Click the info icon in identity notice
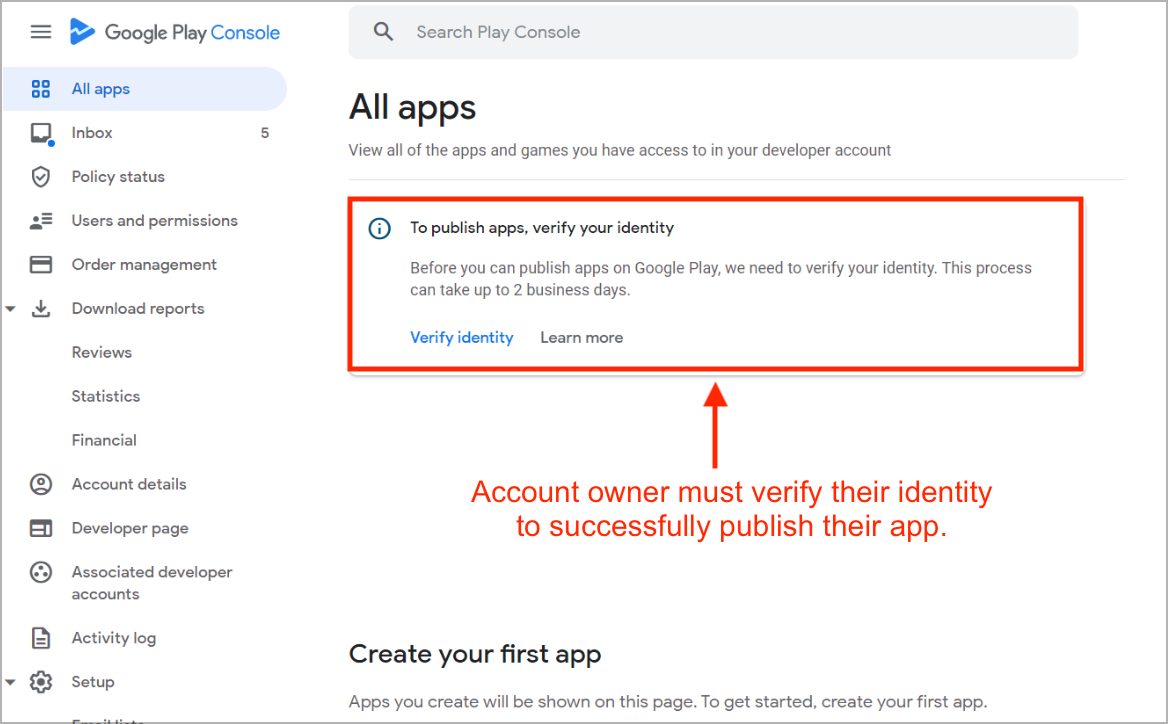The image size is (1168, 724). (x=380, y=229)
